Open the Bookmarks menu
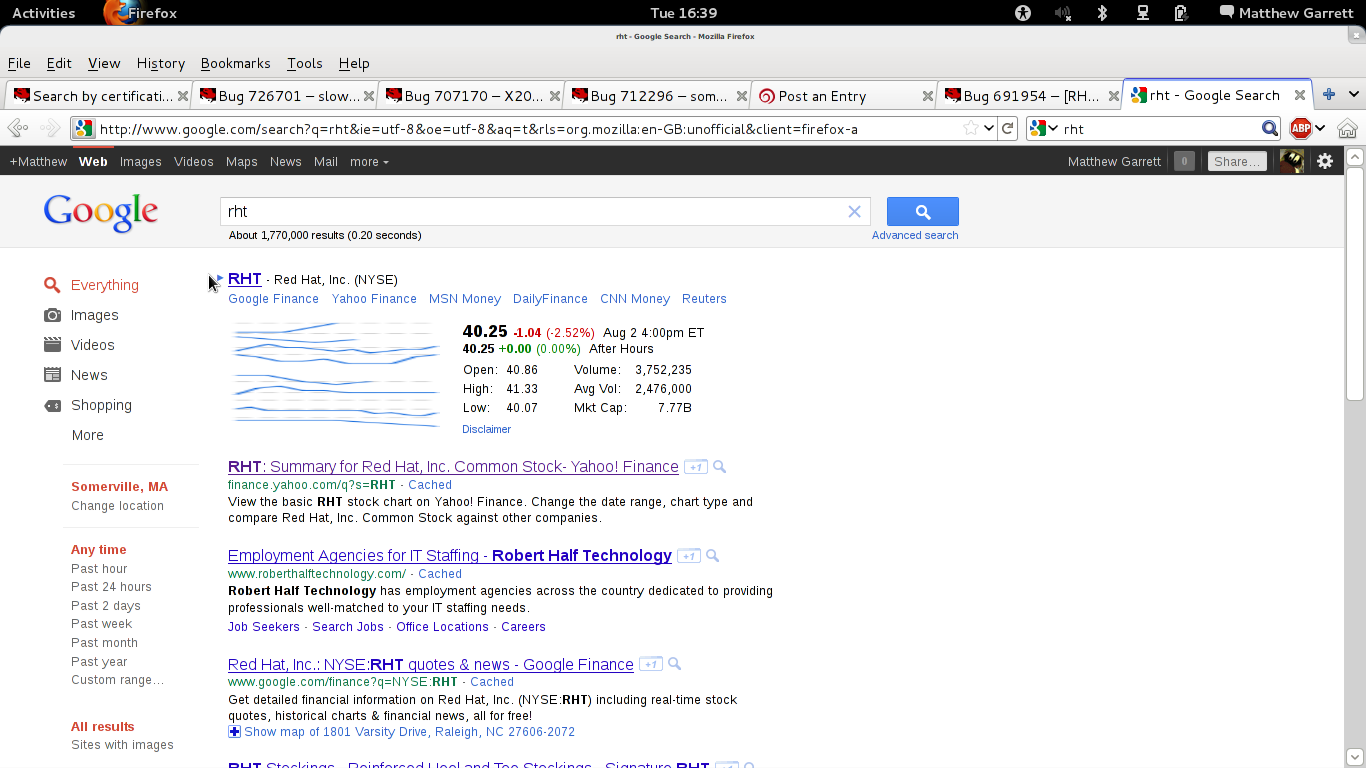1366x768 pixels. [x=235, y=63]
